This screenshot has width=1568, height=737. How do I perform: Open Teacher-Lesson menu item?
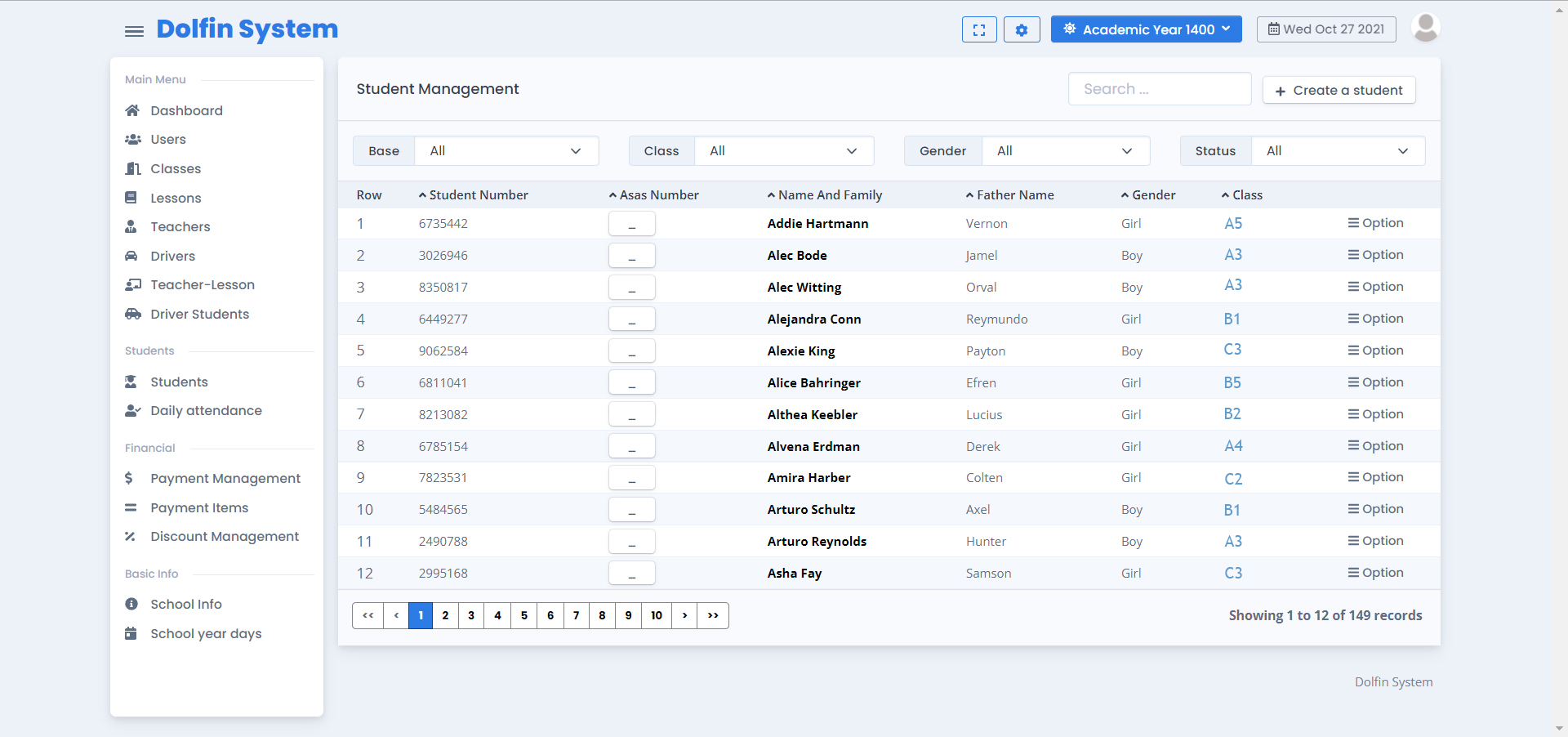click(x=203, y=284)
